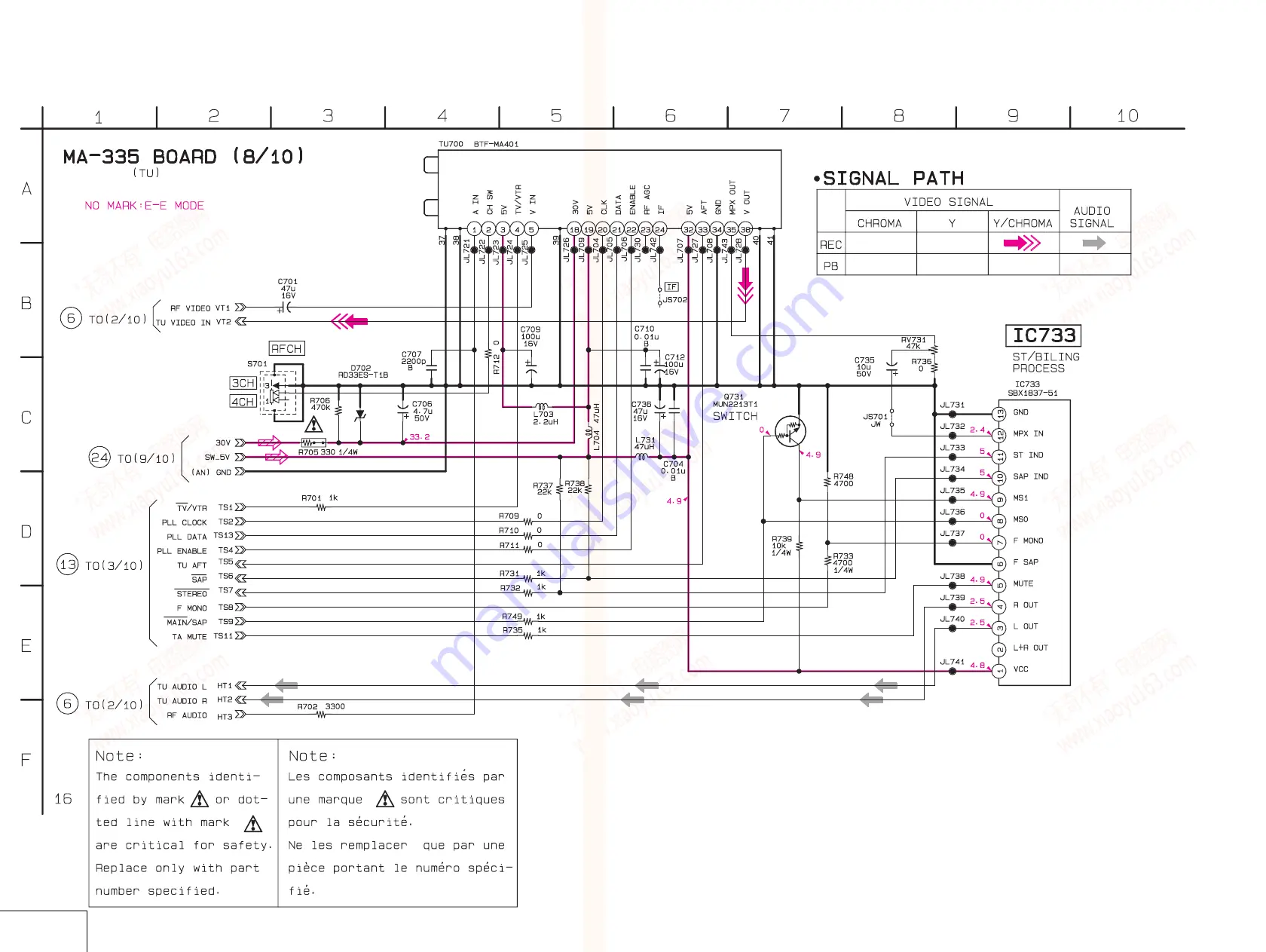Click the R701 1k resistor symbol
The image size is (1266, 952).
322,507
